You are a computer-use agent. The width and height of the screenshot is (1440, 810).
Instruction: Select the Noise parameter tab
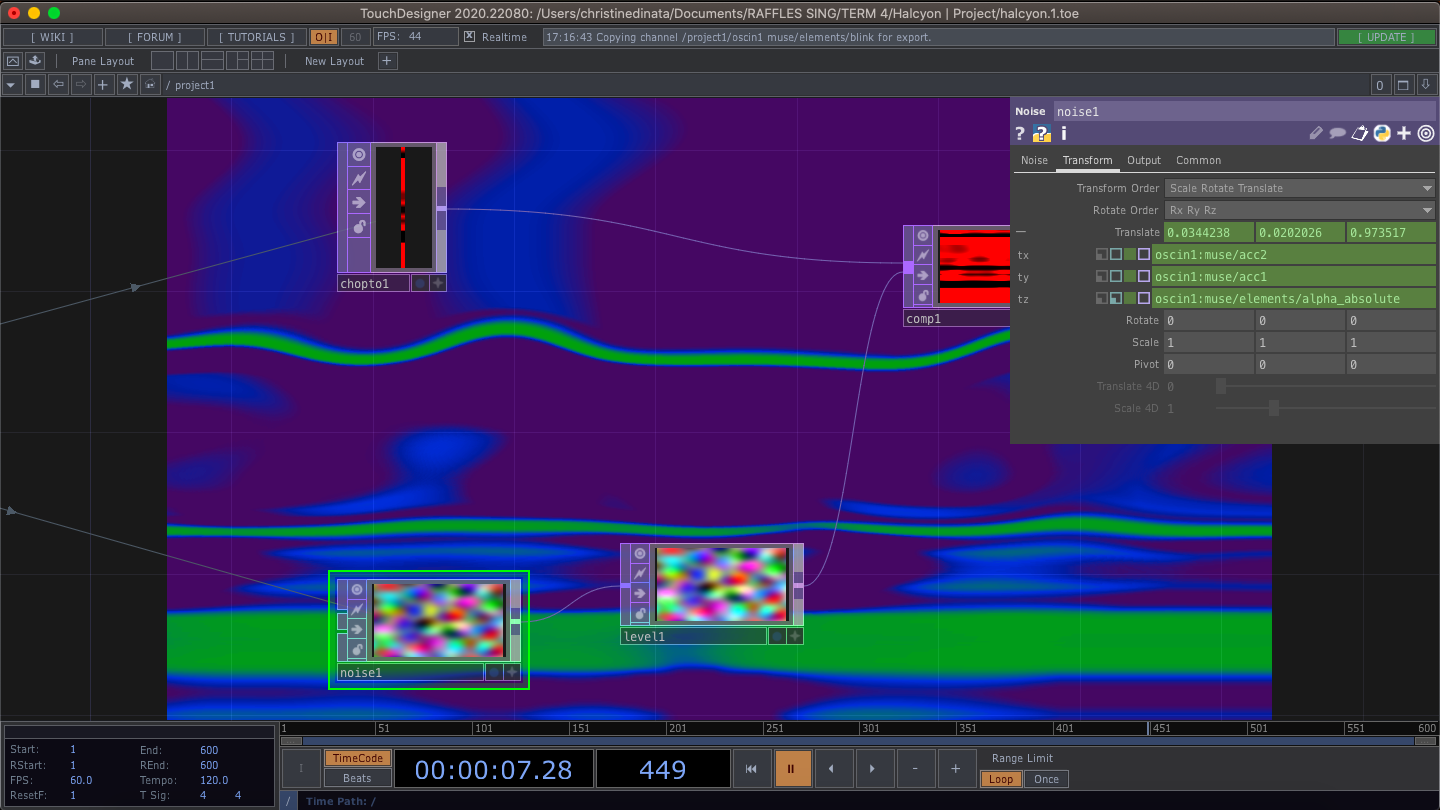(x=1034, y=160)
